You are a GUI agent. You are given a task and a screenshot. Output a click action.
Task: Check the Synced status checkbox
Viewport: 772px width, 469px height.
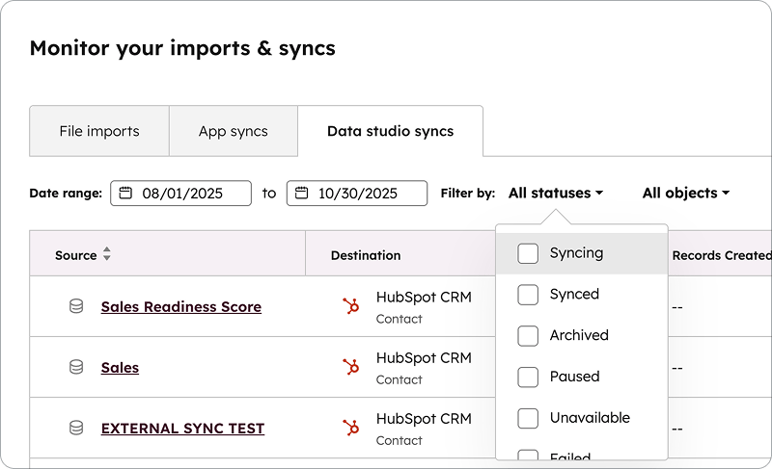click(x=528, y=295)
